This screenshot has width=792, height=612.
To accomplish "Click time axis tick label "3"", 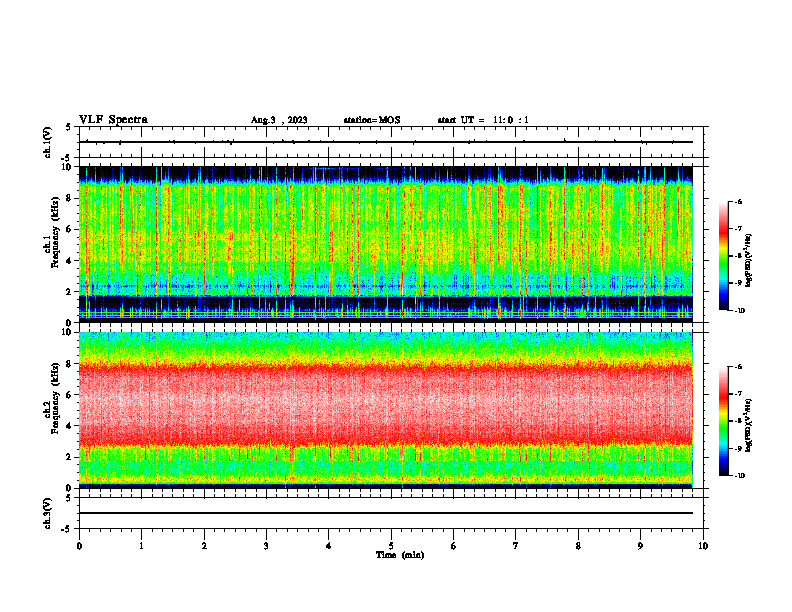I will (266, 546).
